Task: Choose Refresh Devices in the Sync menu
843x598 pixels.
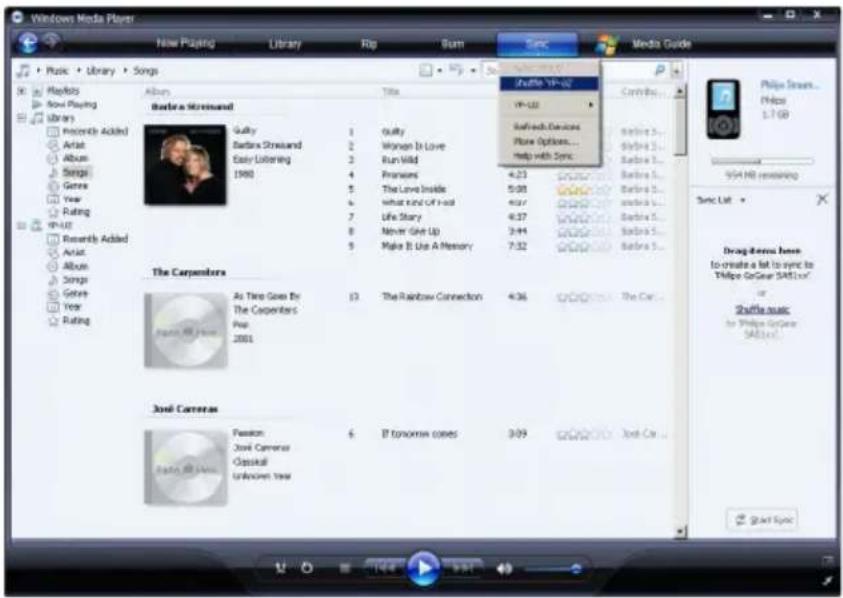Action: click(x=548, y=127)
